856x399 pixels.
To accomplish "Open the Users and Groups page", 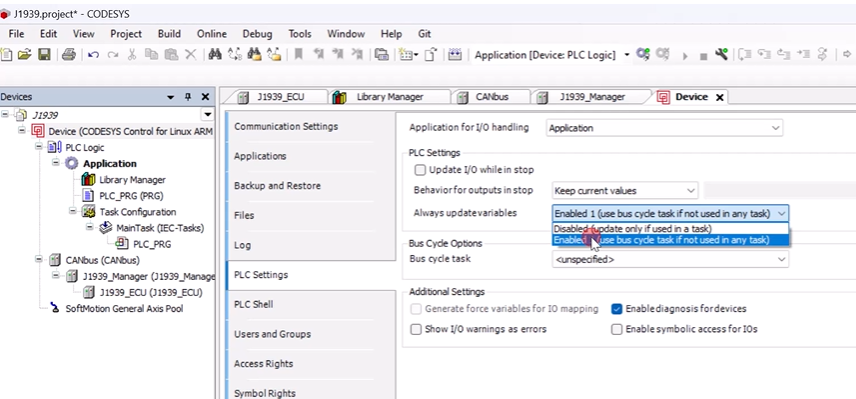I will coord(272,334).
